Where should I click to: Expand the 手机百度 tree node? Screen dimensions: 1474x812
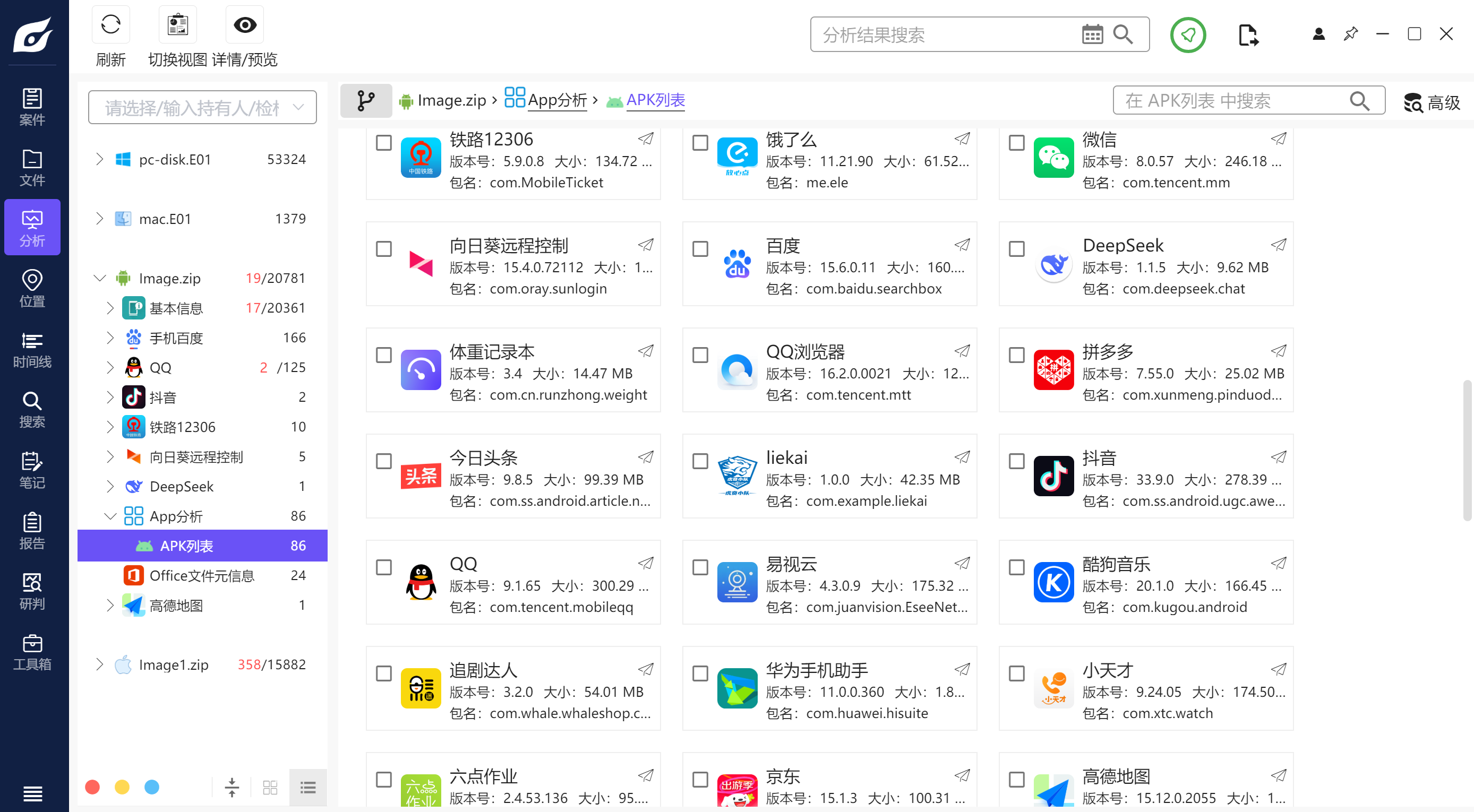coord(110,338)
